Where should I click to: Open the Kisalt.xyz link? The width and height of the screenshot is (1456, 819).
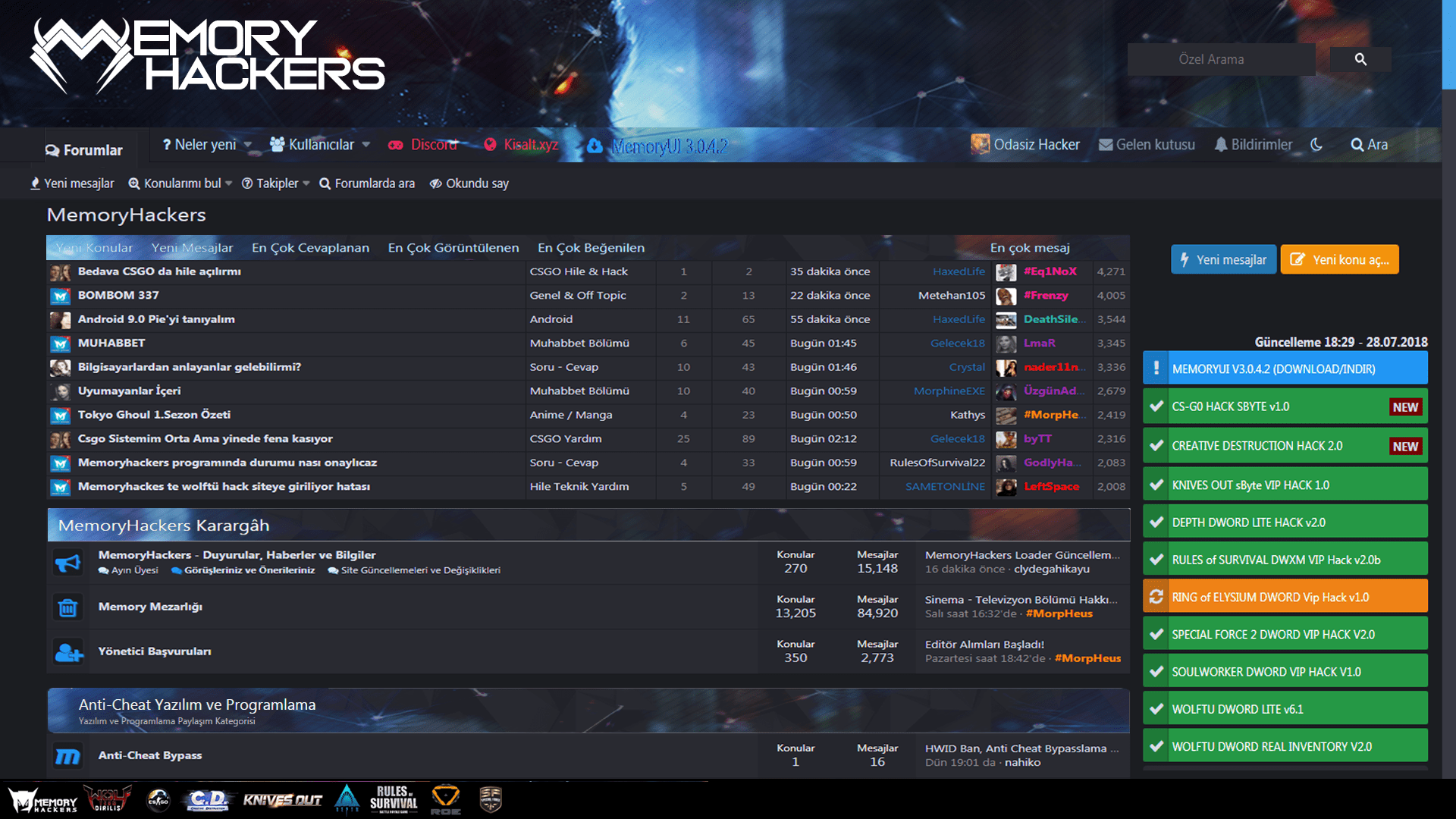tap(521, 145)
